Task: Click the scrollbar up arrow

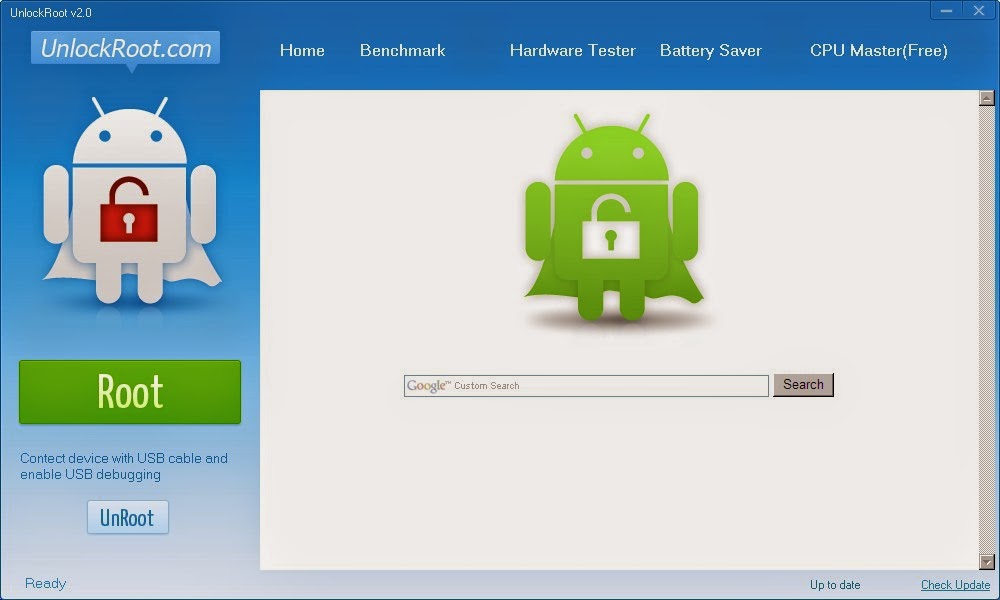Action: (987, 98)
